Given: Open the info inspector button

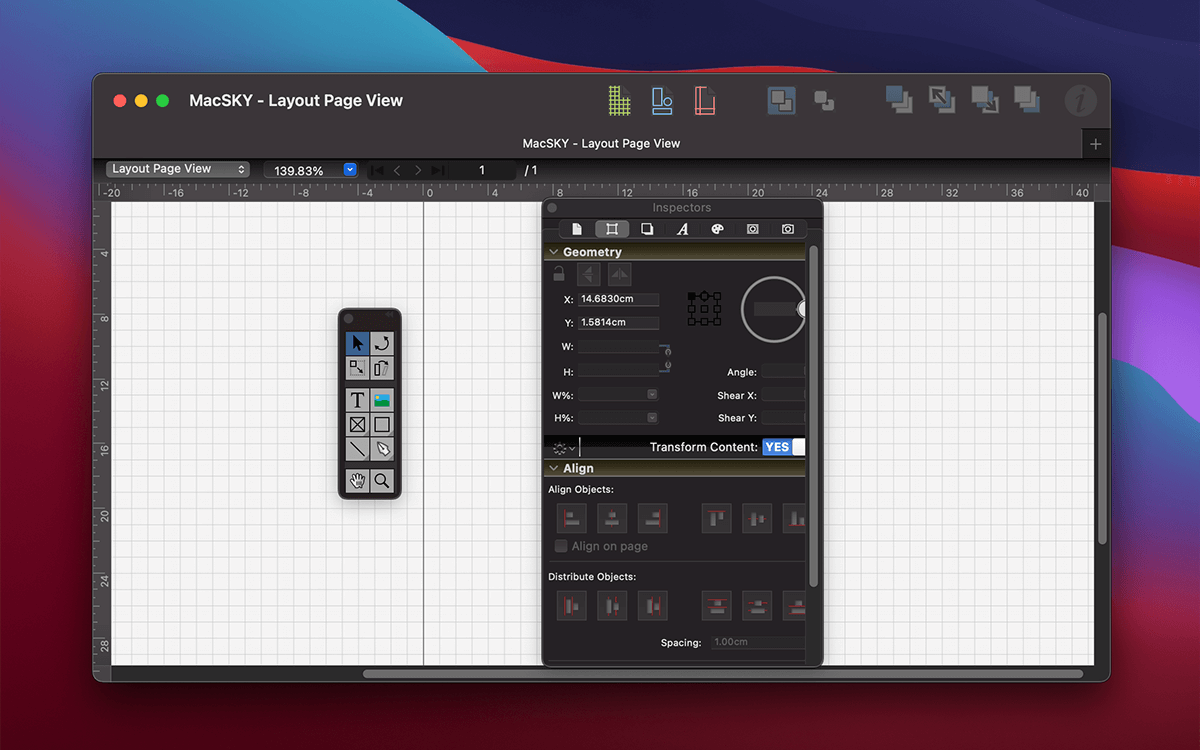Looking at the screenshot, I should pyautogui.click(x=1080, y=100).
